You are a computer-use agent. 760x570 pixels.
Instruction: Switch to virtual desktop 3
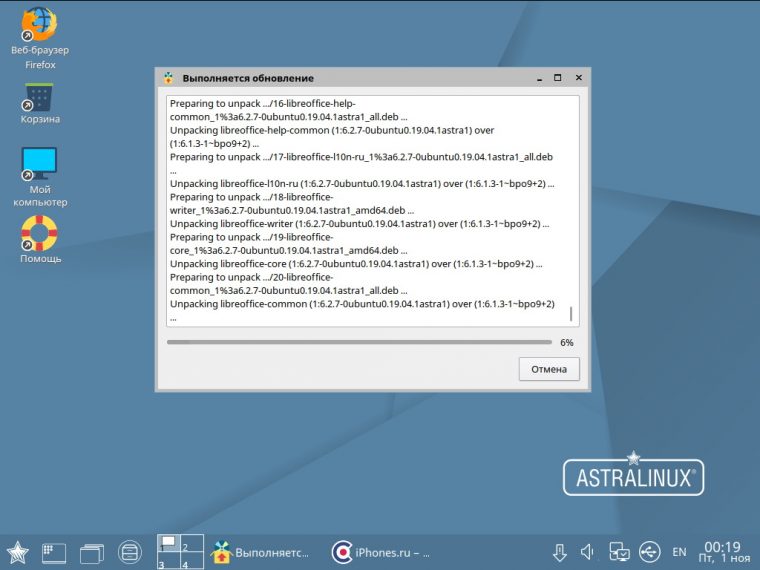tap(168, 560)
